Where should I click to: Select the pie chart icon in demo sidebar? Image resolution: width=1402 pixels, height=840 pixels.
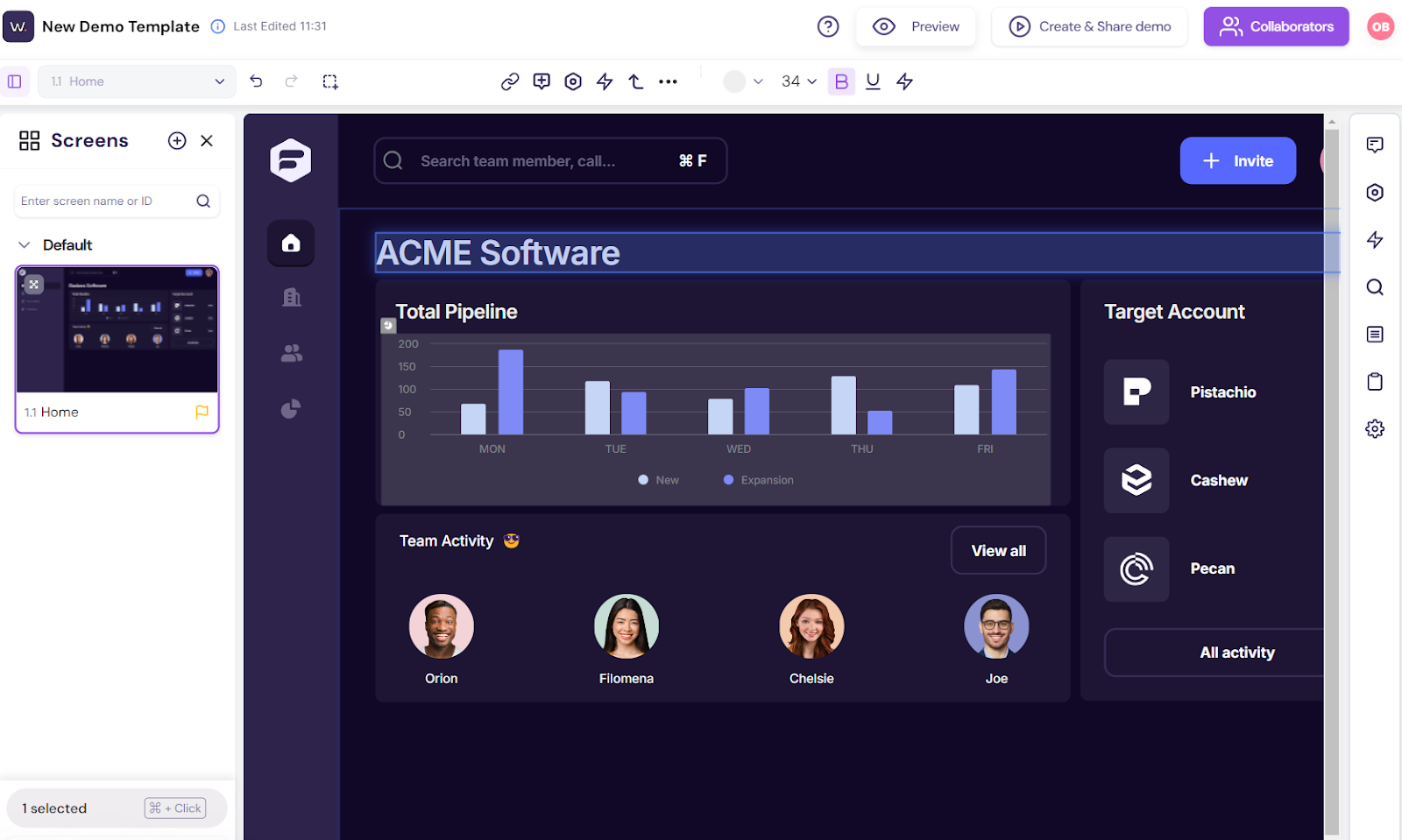pyautogui.click(x=291, y=409)
